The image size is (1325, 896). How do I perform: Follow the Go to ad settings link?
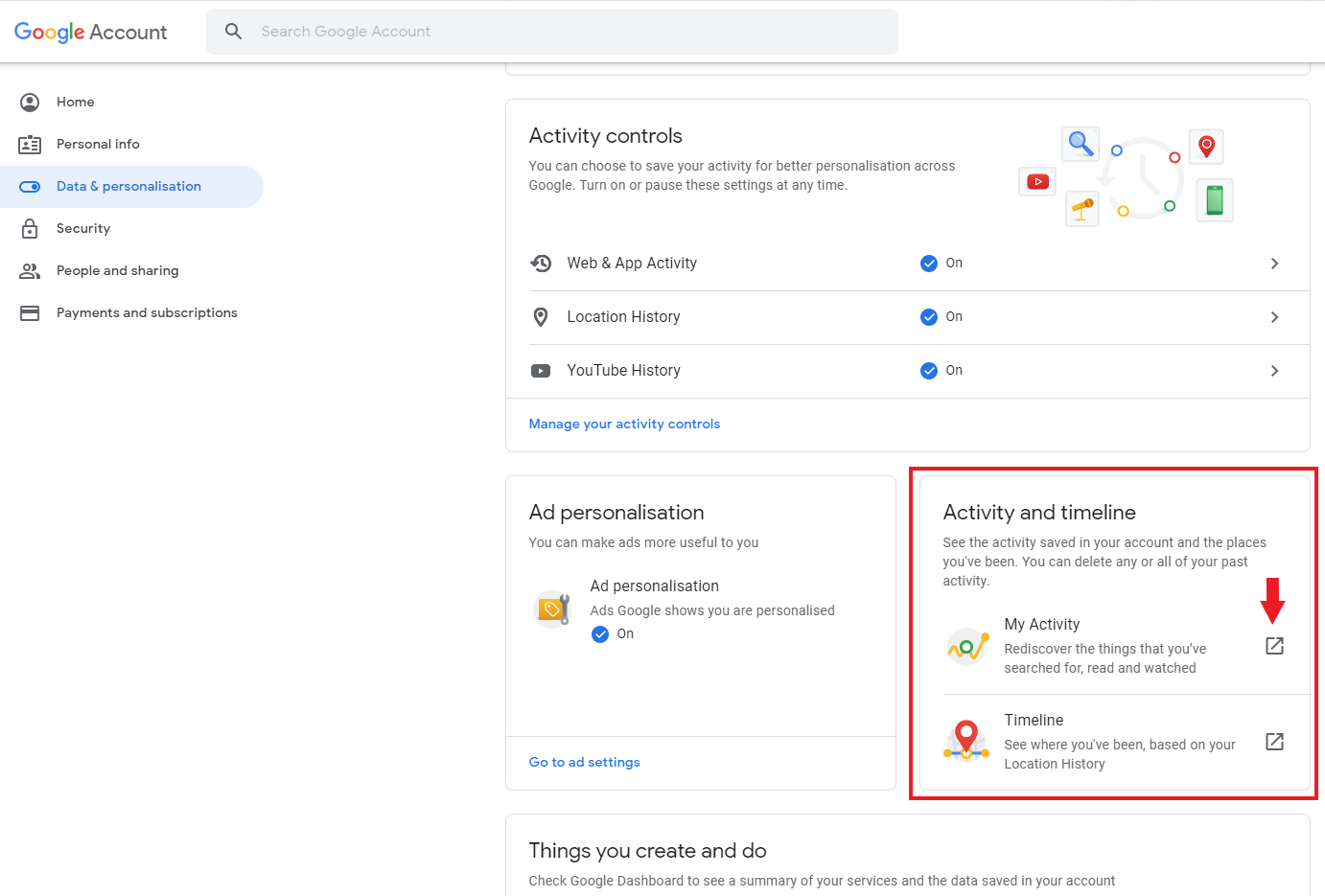point(584,762)
